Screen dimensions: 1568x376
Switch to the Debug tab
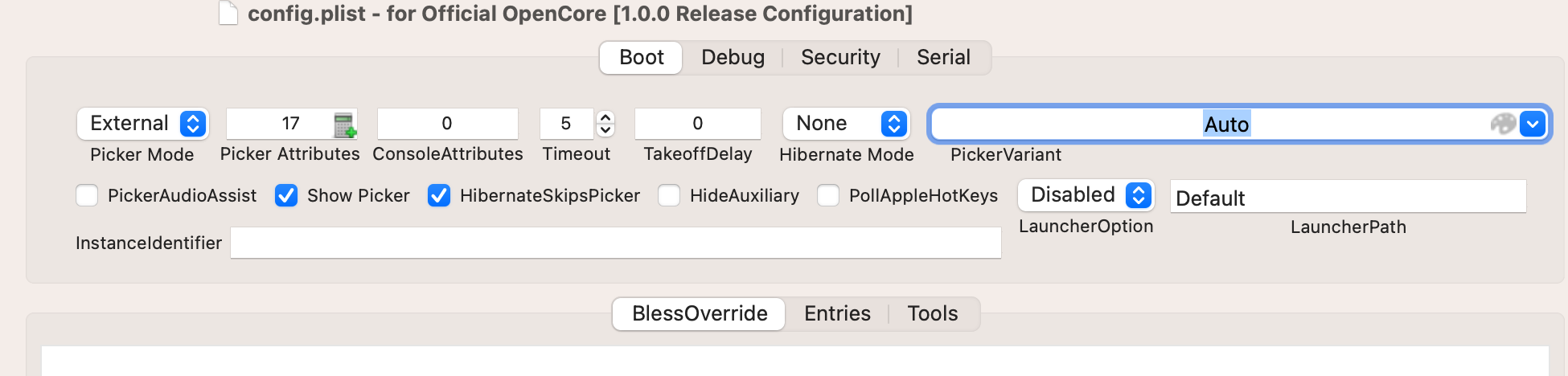pos(733,58)
